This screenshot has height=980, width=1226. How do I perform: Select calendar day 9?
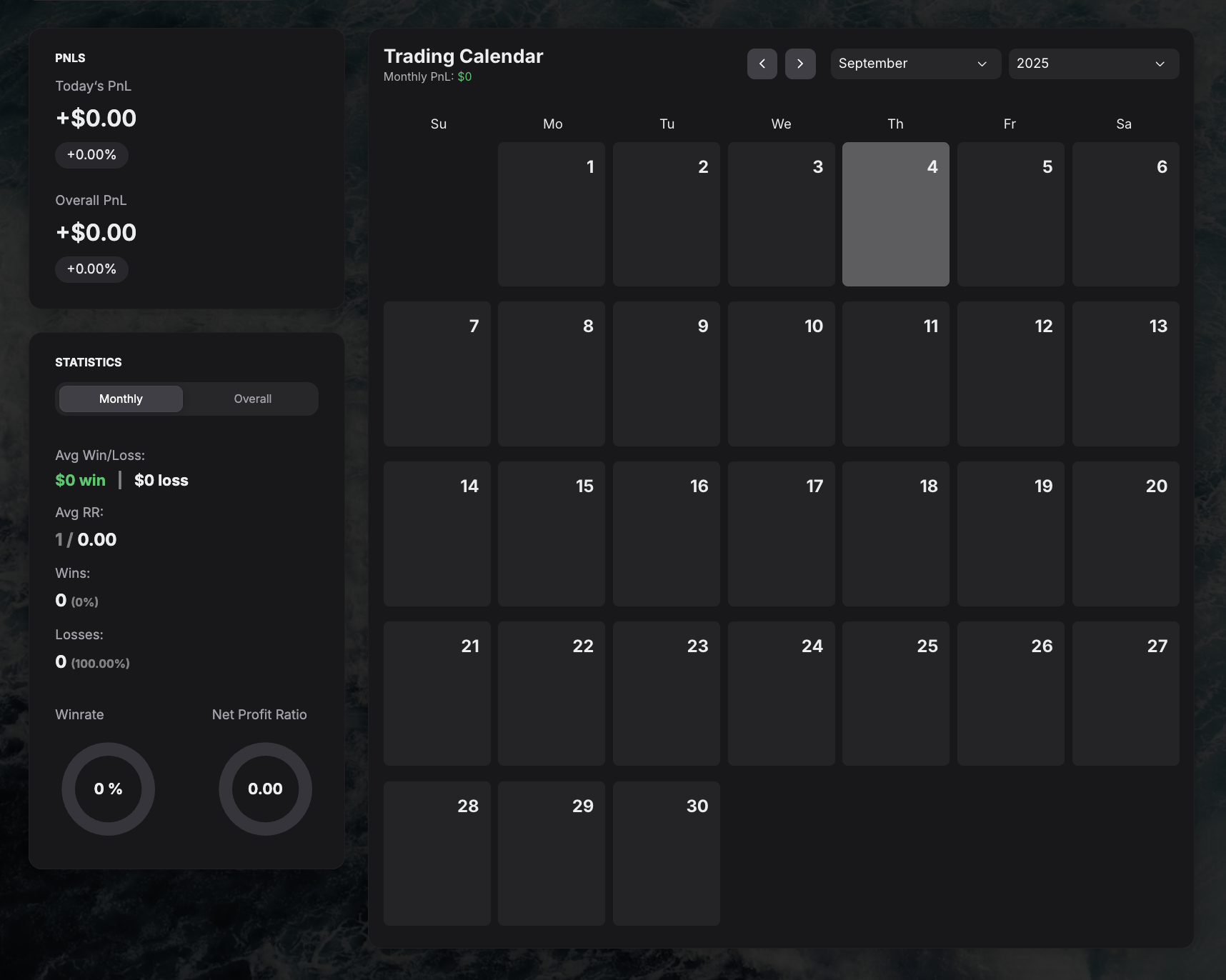pyautogui.click(x=666, y=374)
